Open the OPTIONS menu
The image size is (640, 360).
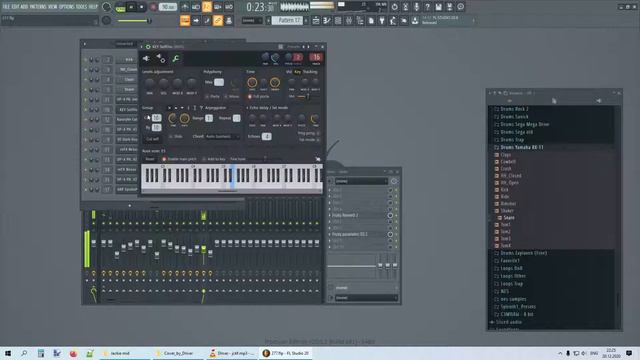click(67, 7)
